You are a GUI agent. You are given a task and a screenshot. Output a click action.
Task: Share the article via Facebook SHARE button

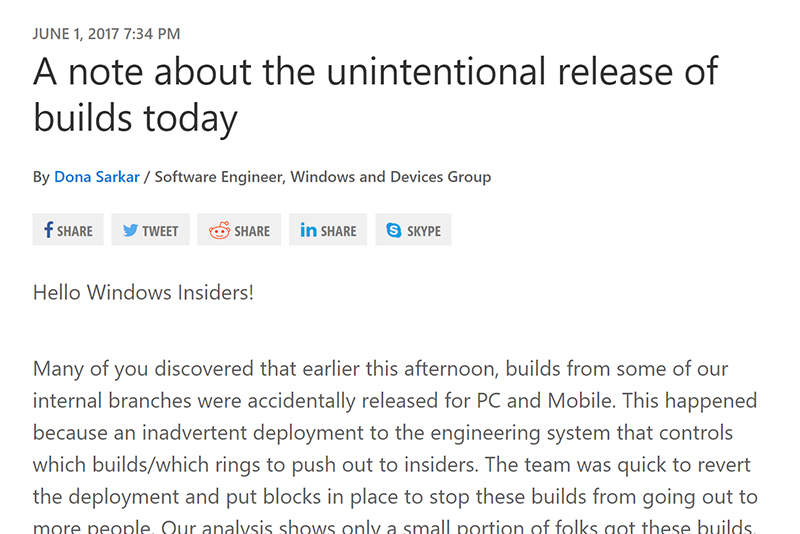pyautogui.click(x=68, y=230)
